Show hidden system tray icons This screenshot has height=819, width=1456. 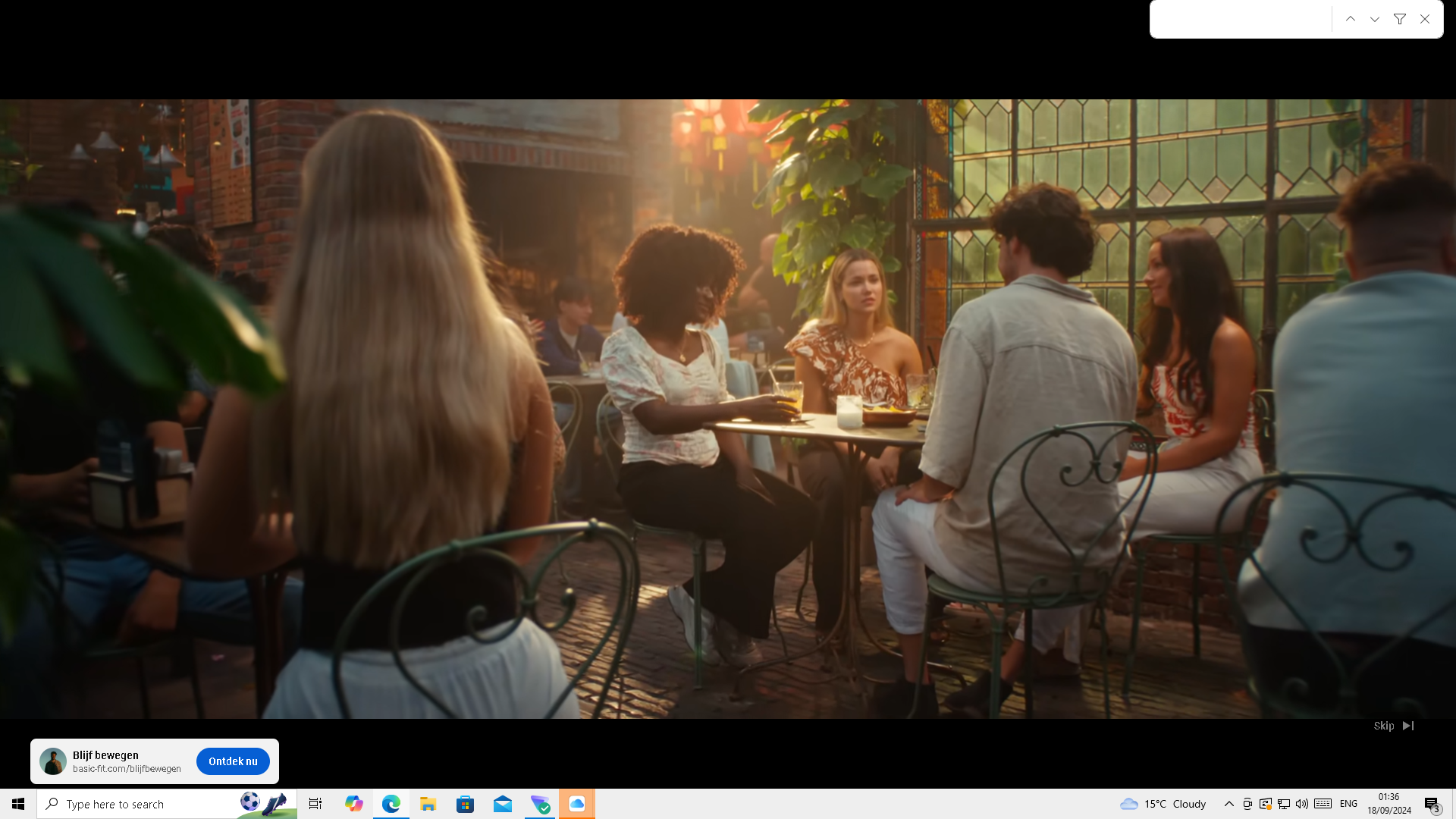coord(1228,804)
